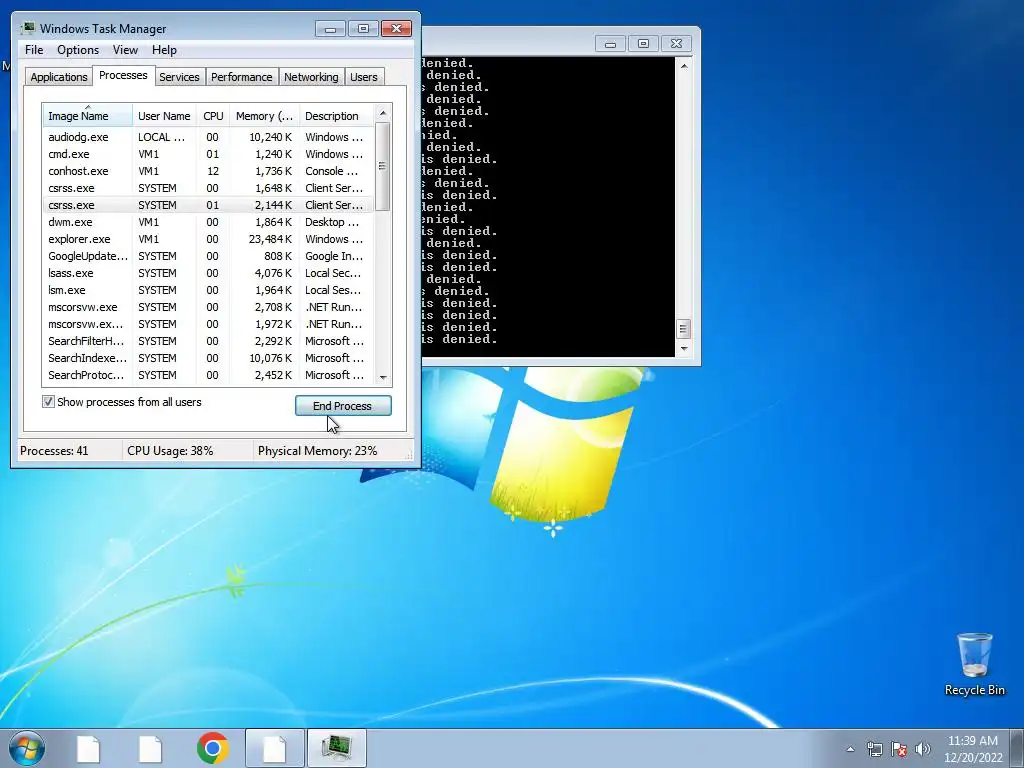The image size is (1024, 768).
Task: Open the volume speaker tray icon
Action: coord(923,749)
